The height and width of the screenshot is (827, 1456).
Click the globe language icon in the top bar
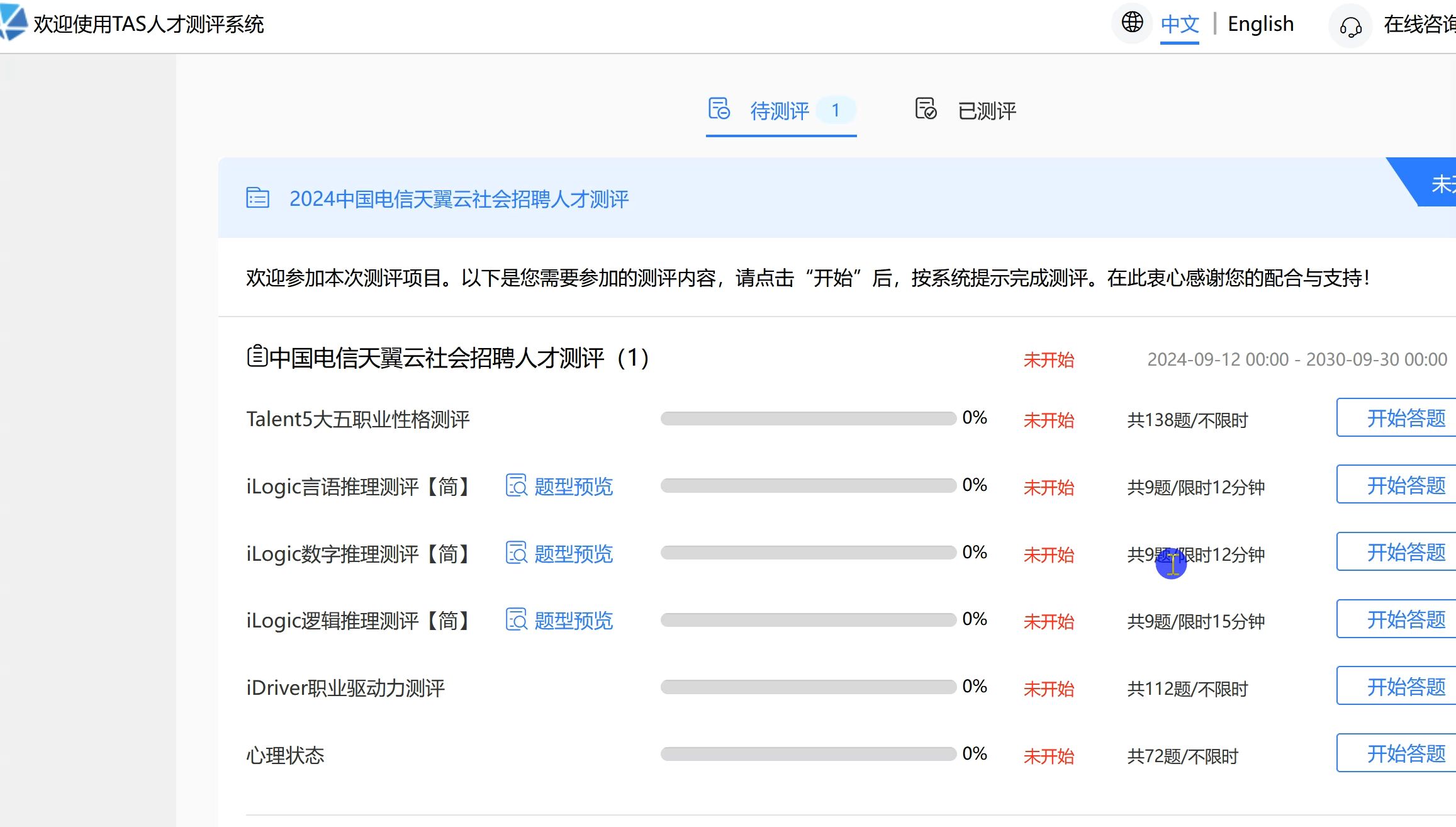click(1132, 23)
